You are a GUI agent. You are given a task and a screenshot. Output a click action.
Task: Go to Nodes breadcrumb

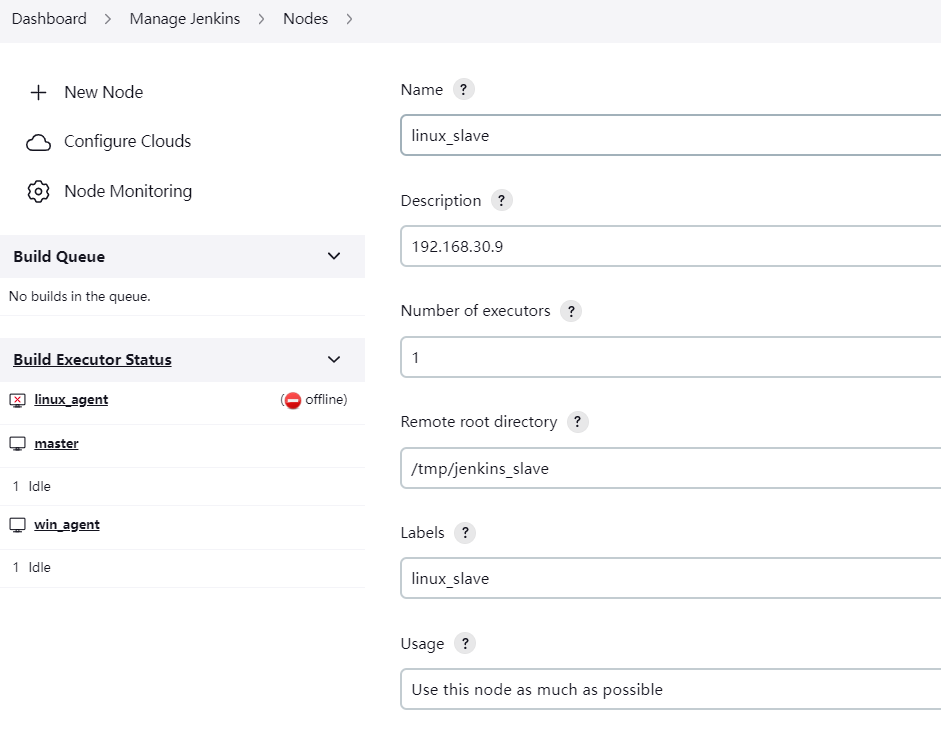coord(305,19)
